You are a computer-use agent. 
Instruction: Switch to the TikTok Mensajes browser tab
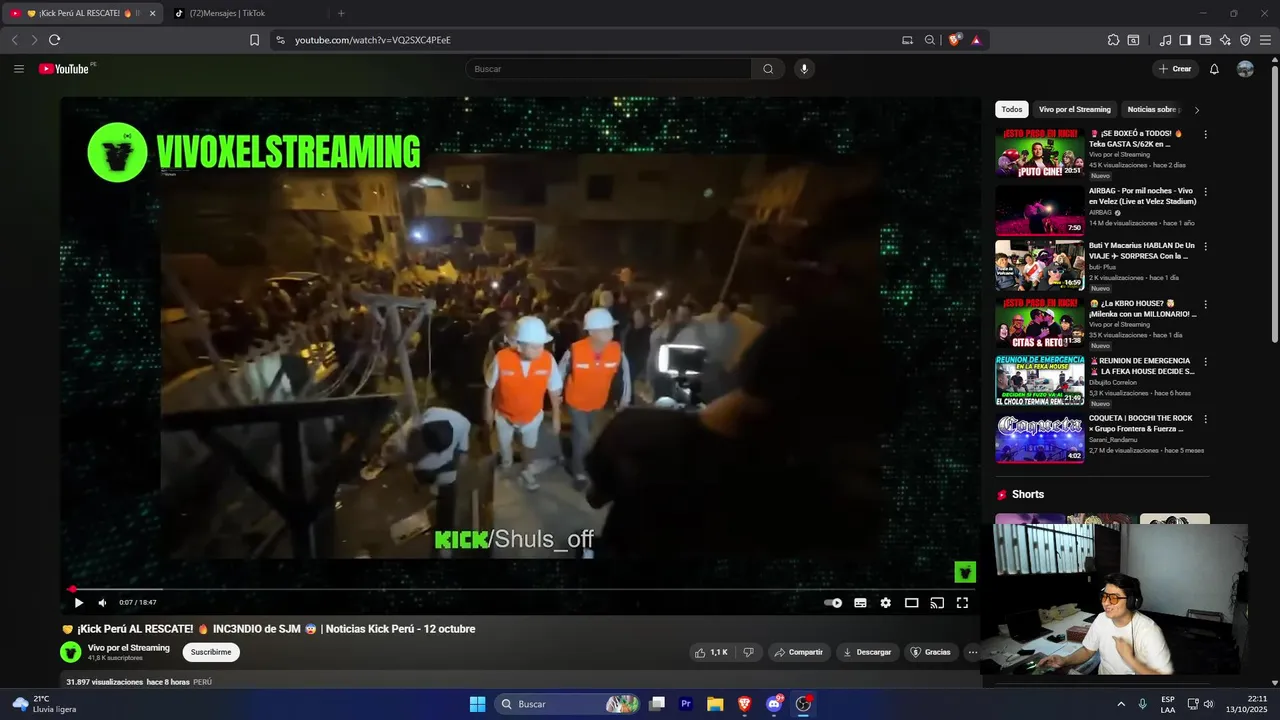(x=244, y=13)
